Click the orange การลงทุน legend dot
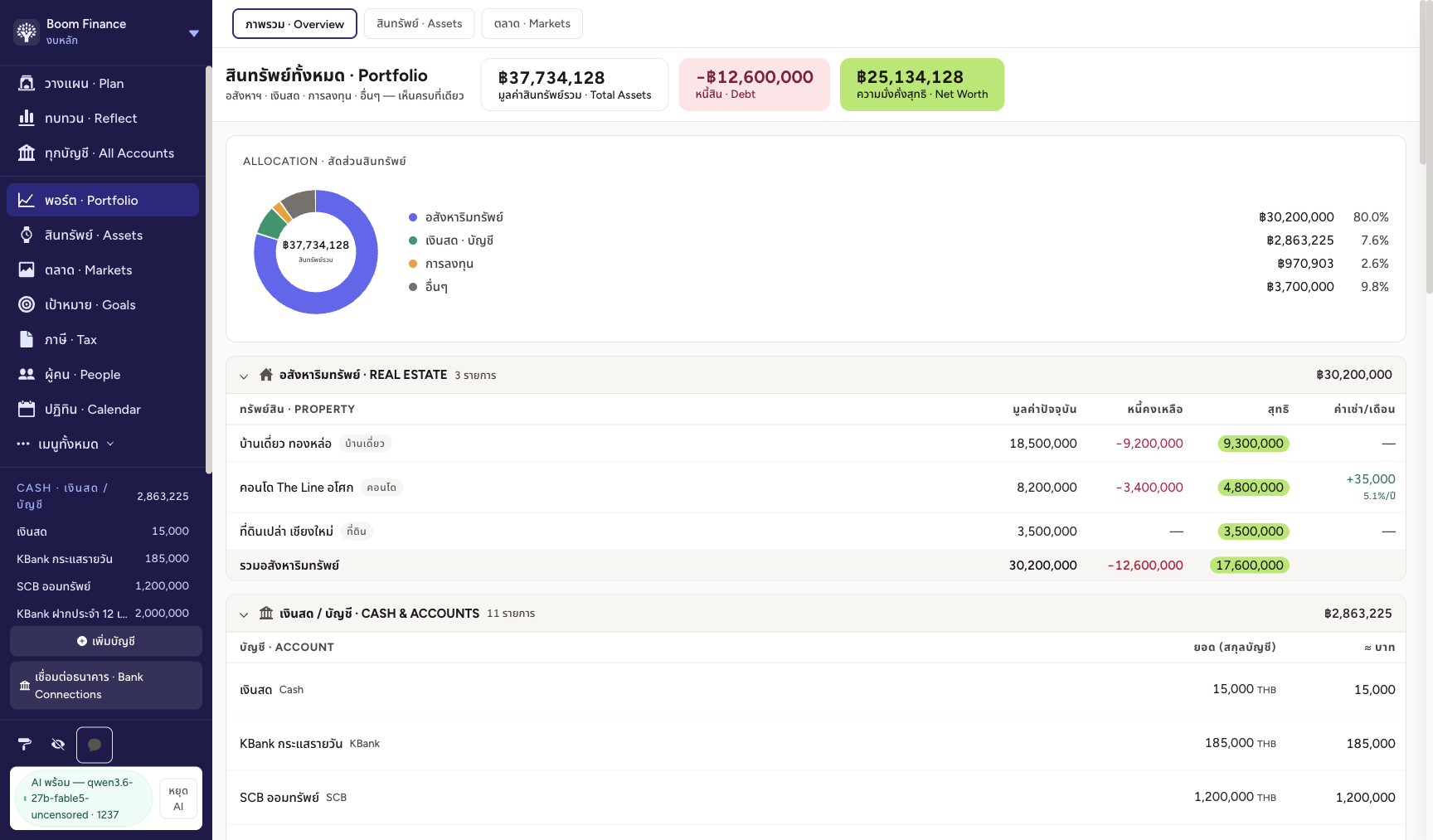Image resolution: width=1433 pixels, height=840 pixels. 413,264
